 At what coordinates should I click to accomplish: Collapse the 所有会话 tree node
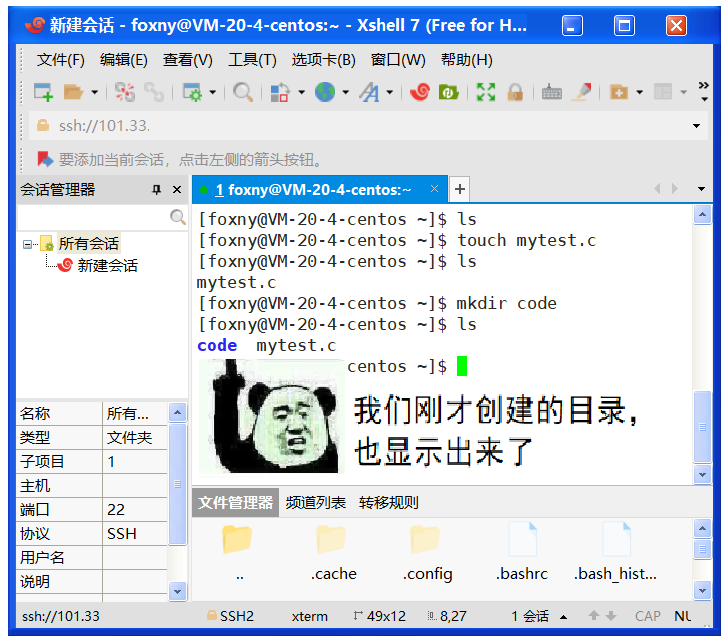click(27, 244)
